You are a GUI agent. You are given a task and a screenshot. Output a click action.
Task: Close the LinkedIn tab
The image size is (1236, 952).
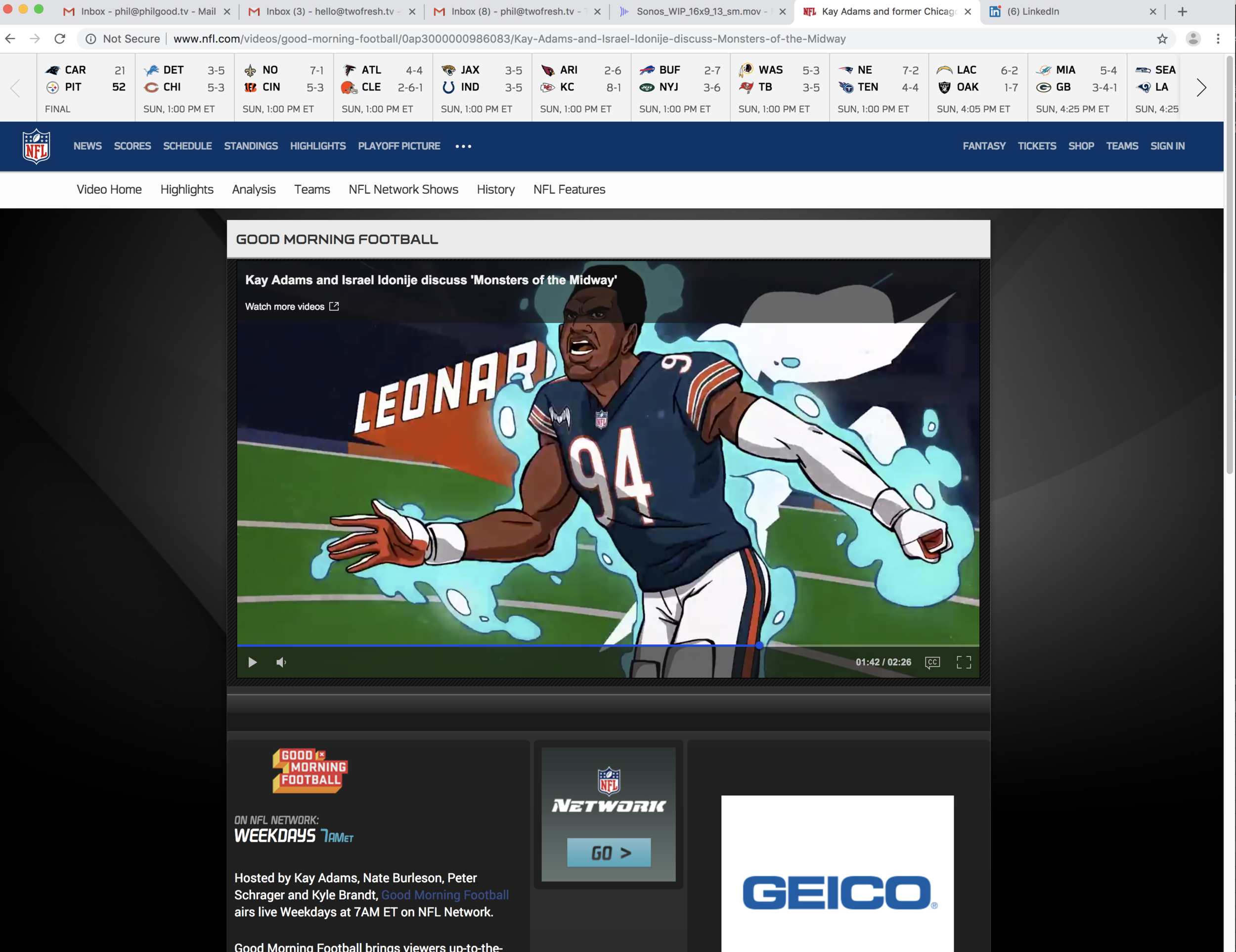[x=1153, y=11]
